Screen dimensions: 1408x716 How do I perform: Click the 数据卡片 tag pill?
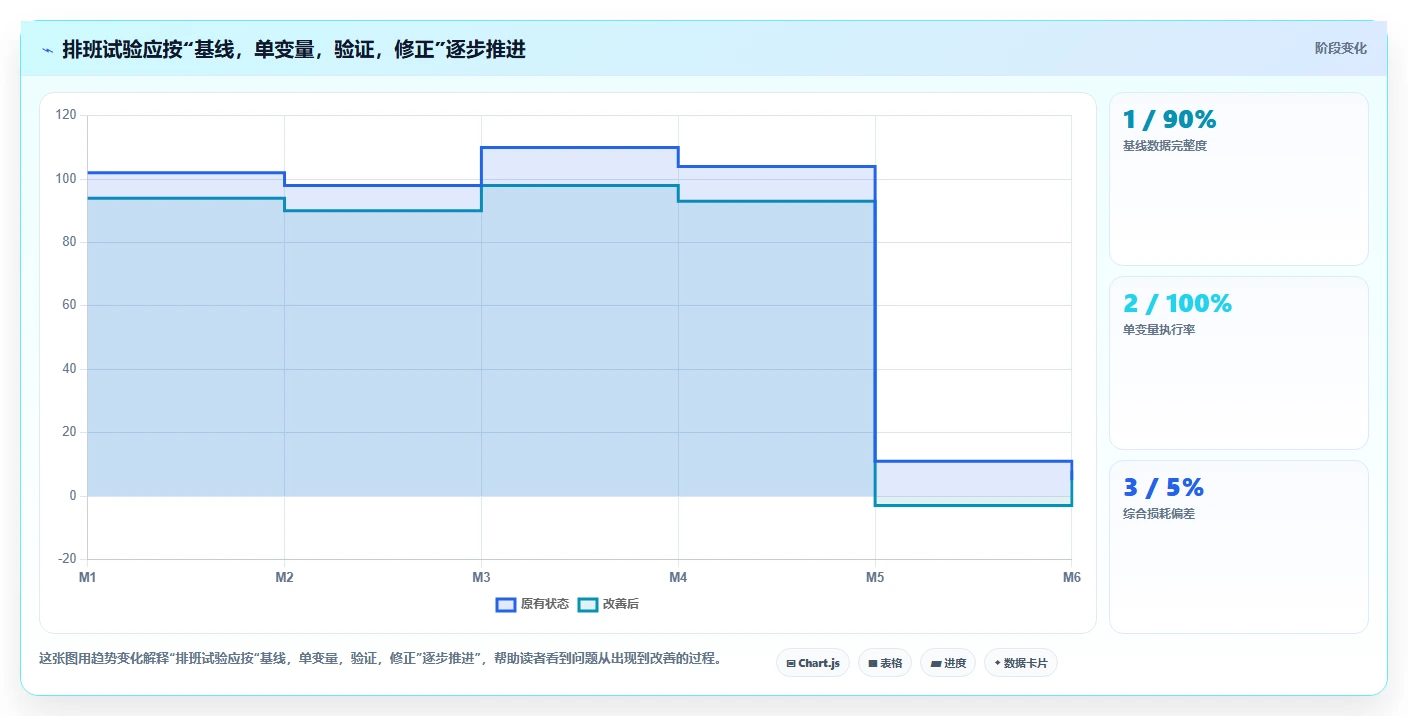coord(1021,663)
